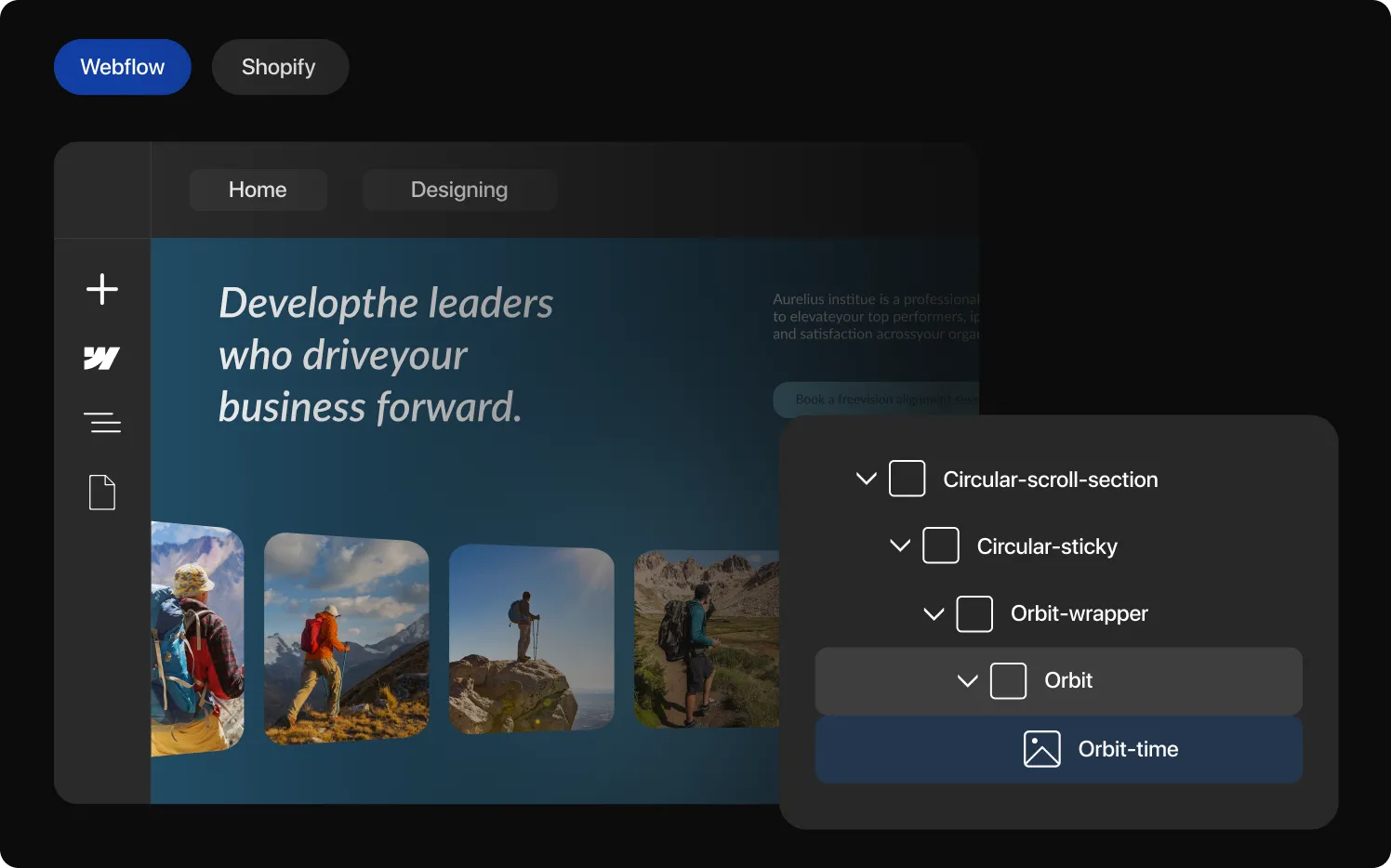This screenshot has height=868, width=1391.
Task: Select the Home page tab
Action: pyautogui.click(x=258, y=190)
